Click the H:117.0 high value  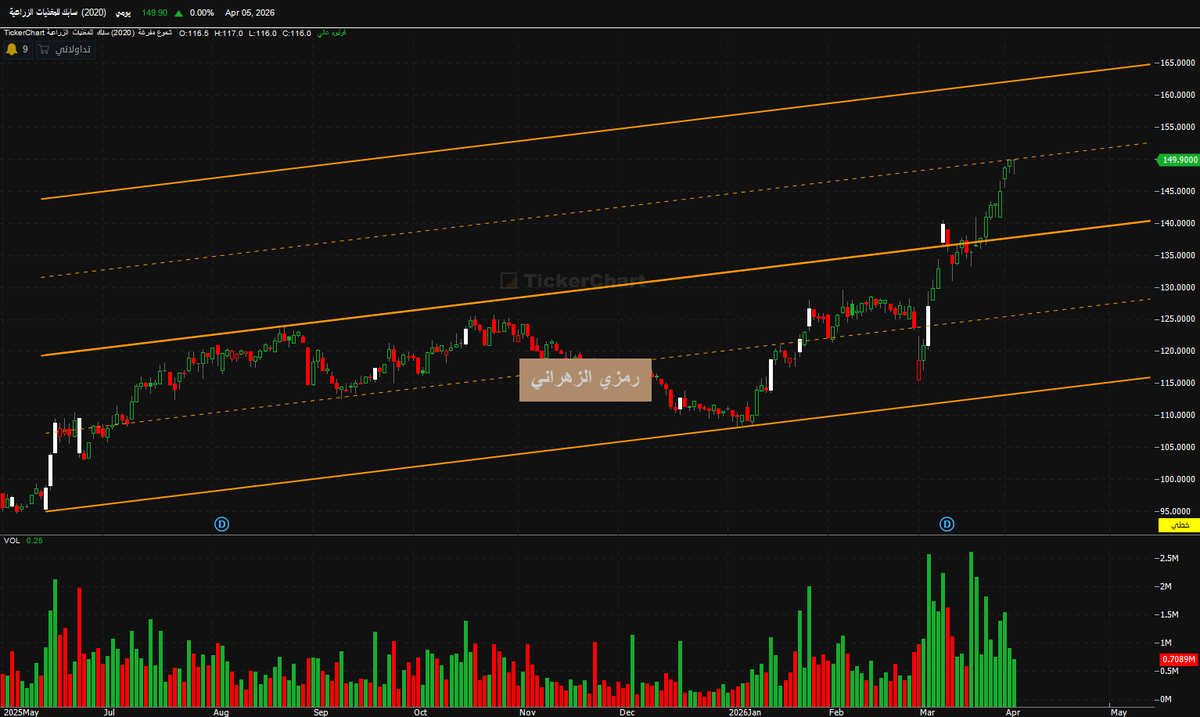click(x=228, y=33)
